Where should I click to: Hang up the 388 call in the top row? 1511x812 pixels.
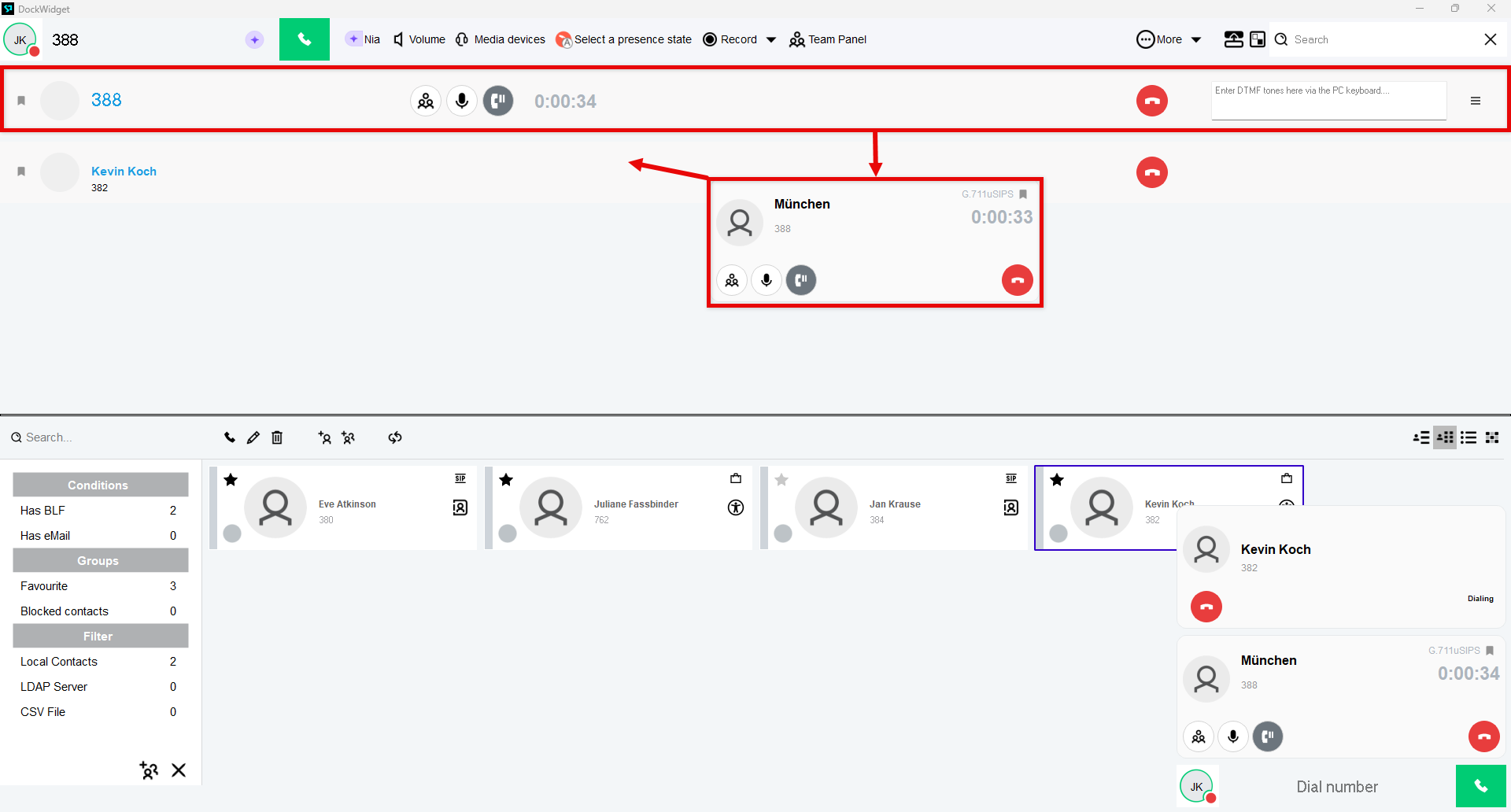click(x=1152, y=101)
